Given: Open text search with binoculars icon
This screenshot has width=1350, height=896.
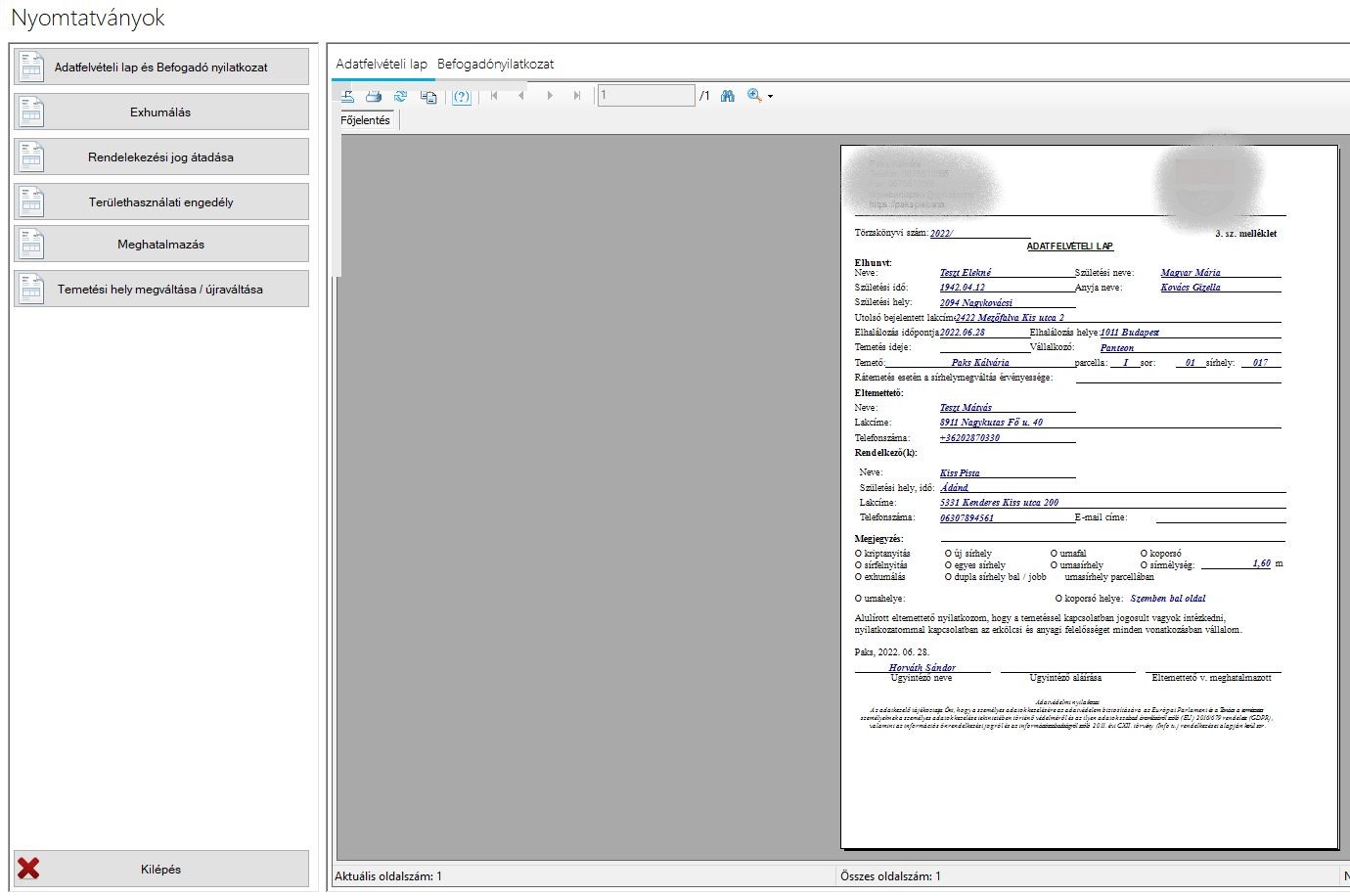Looking at the screenshot, I should click(727, 96).
